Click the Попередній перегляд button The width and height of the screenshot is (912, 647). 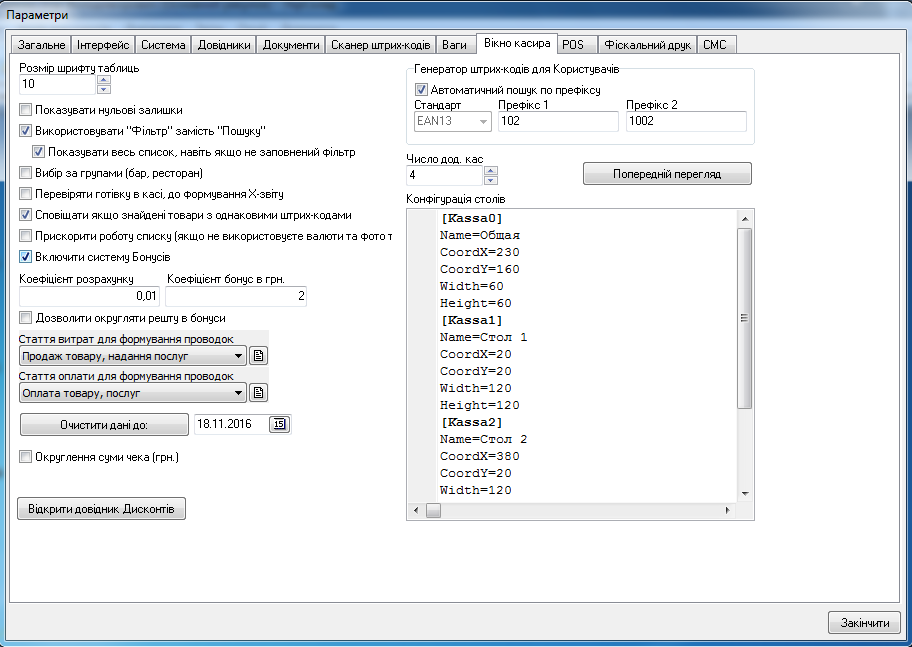(667, 174)
